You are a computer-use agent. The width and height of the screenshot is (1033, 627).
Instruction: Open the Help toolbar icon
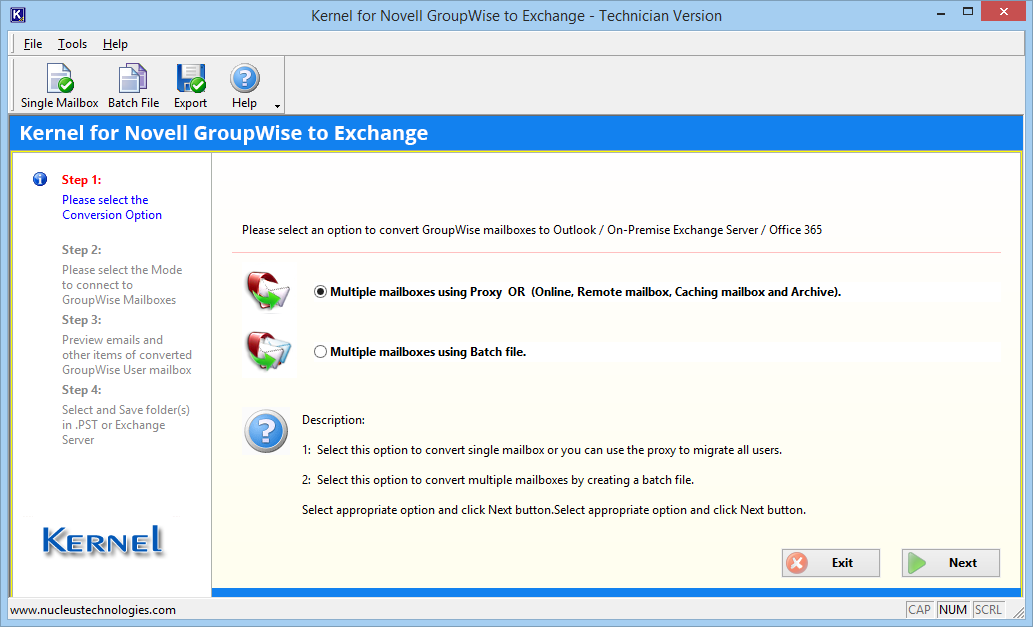[244, 86]
